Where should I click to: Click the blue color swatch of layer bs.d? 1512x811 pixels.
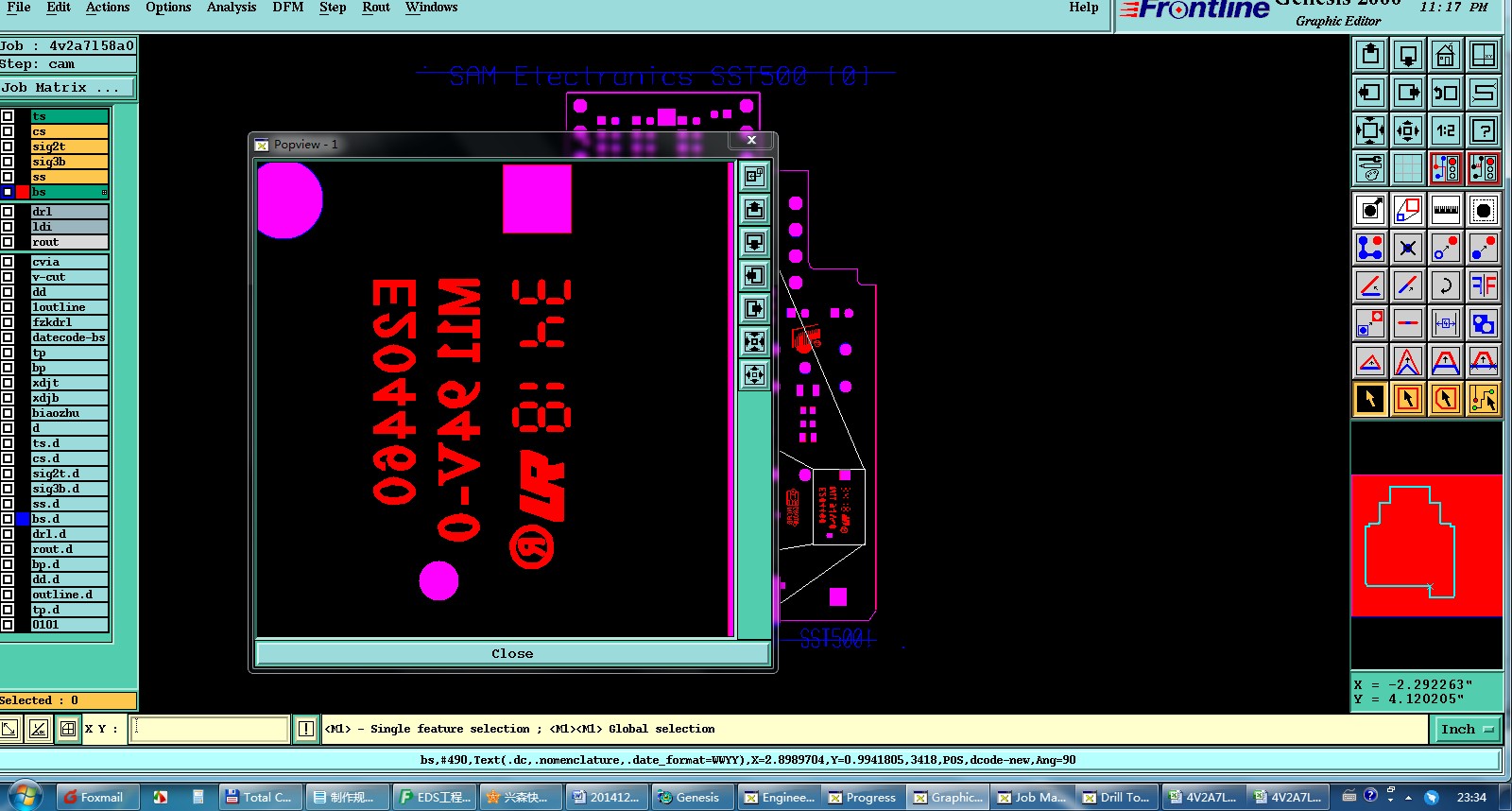pyautogui.click(x=23, y=519)
